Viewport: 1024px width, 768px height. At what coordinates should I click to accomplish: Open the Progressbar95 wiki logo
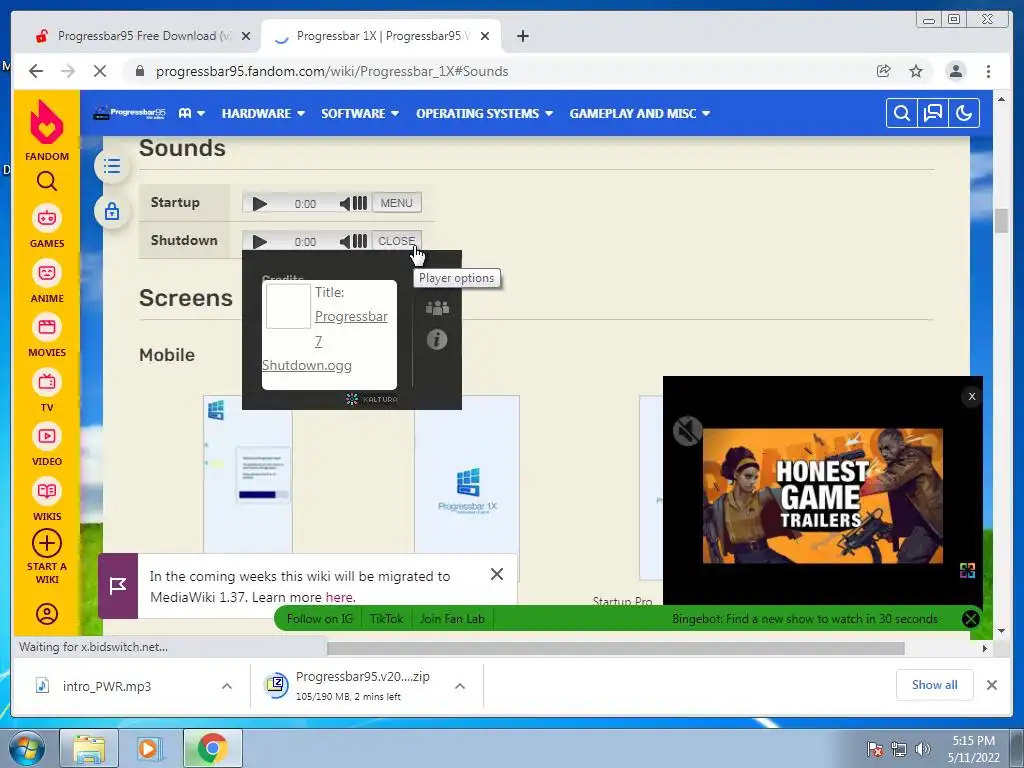click(x=129, y=113)
